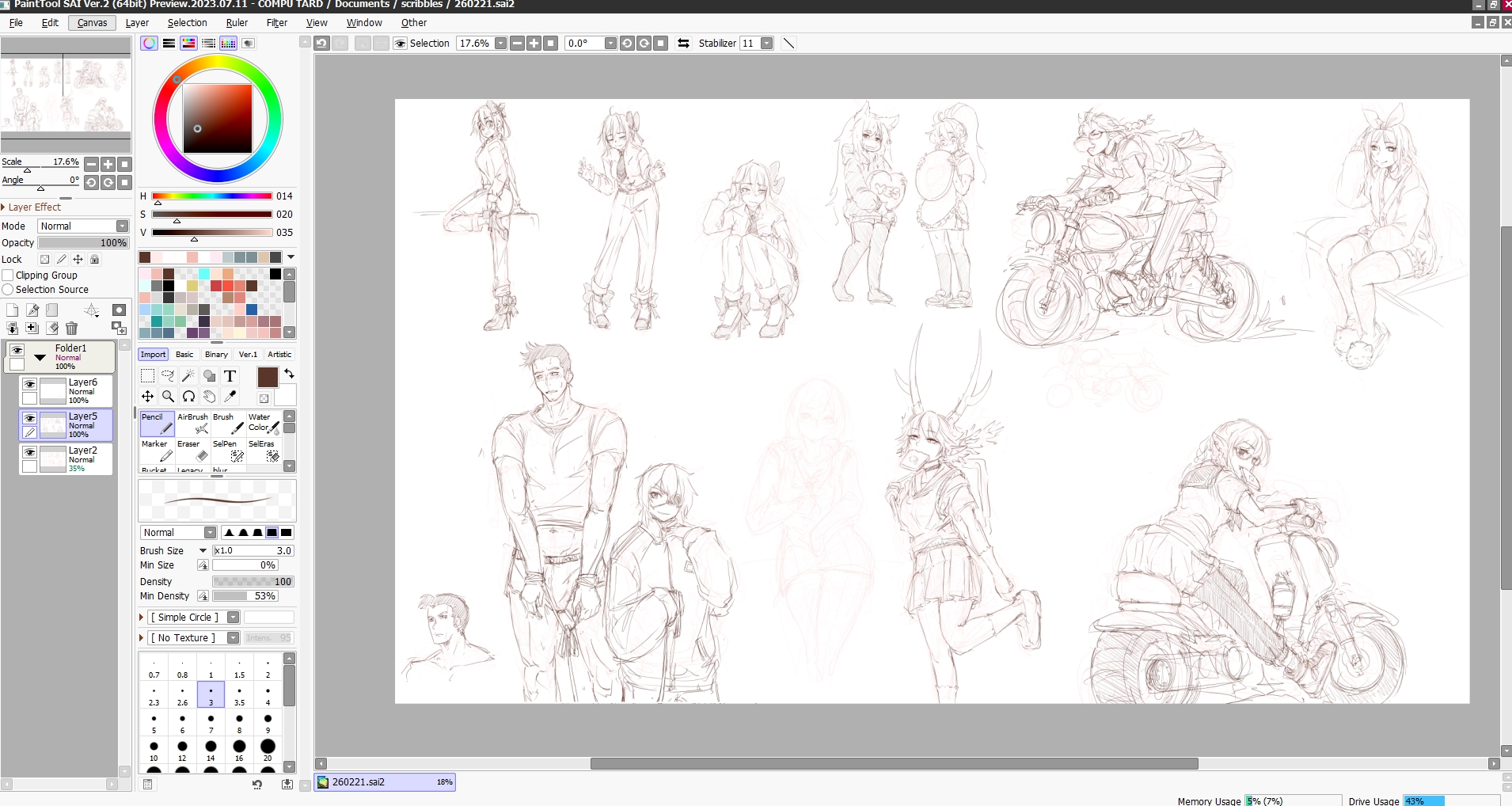Image resolution: width=1512 pixels, height=806 pixels.
Task: Select brush size preset 3.5
Action: (239, 695)
